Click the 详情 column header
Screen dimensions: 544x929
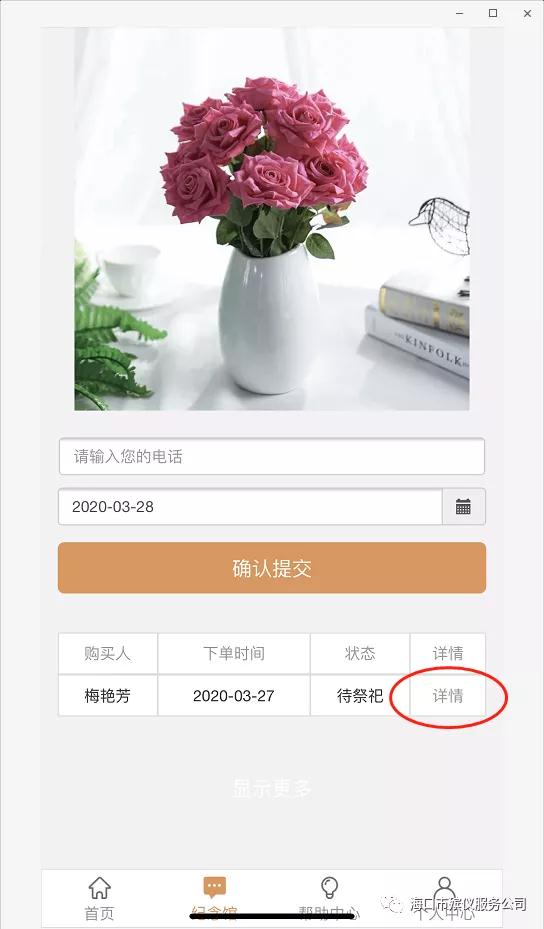tap(448, 653)
